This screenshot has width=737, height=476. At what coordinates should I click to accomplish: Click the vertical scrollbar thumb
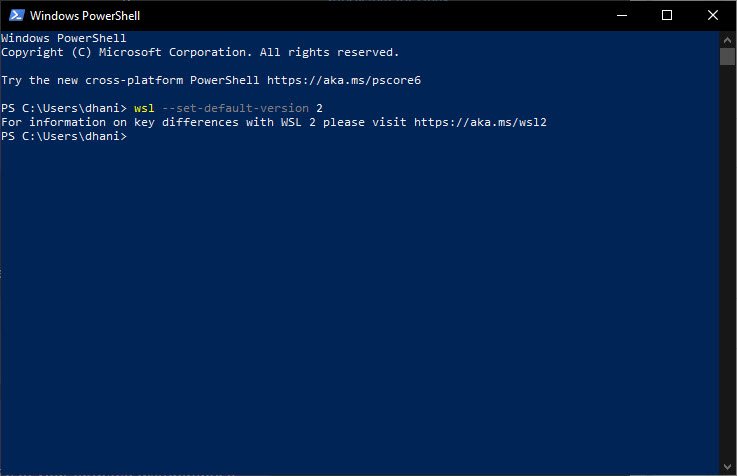tap(727, 56)
